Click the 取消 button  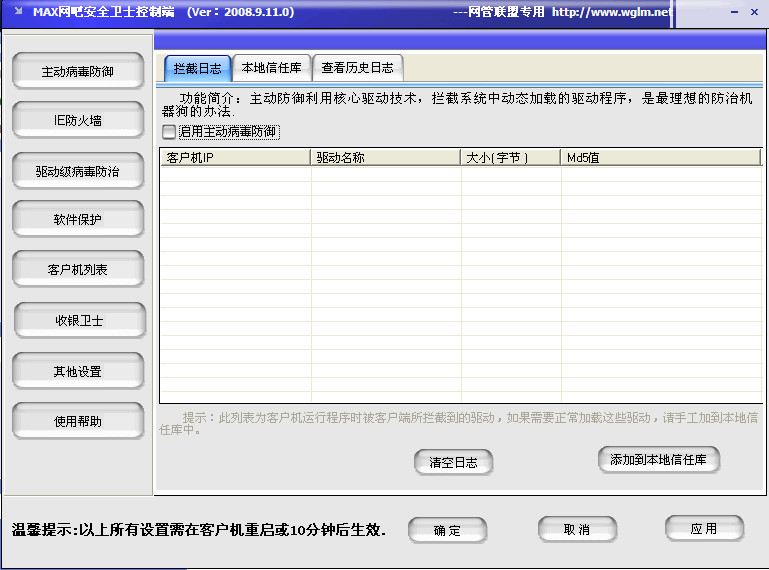click(x=577, y=529)
